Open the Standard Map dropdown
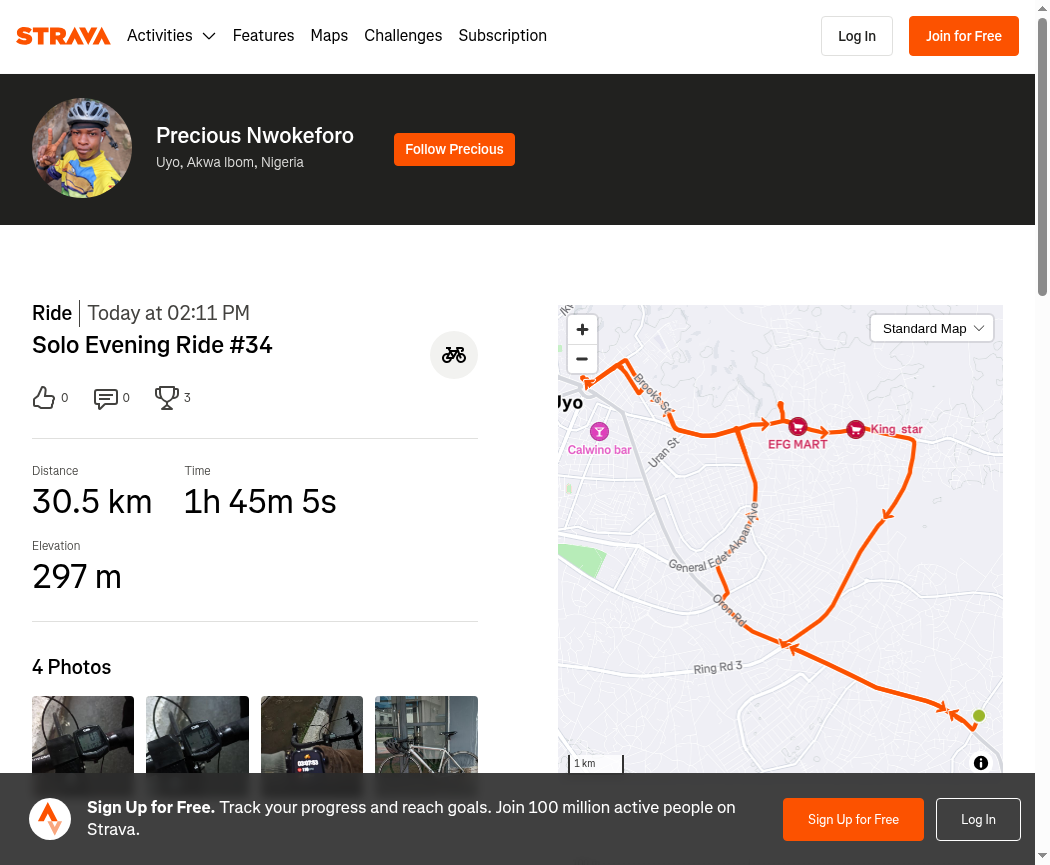 click(932, 329)
